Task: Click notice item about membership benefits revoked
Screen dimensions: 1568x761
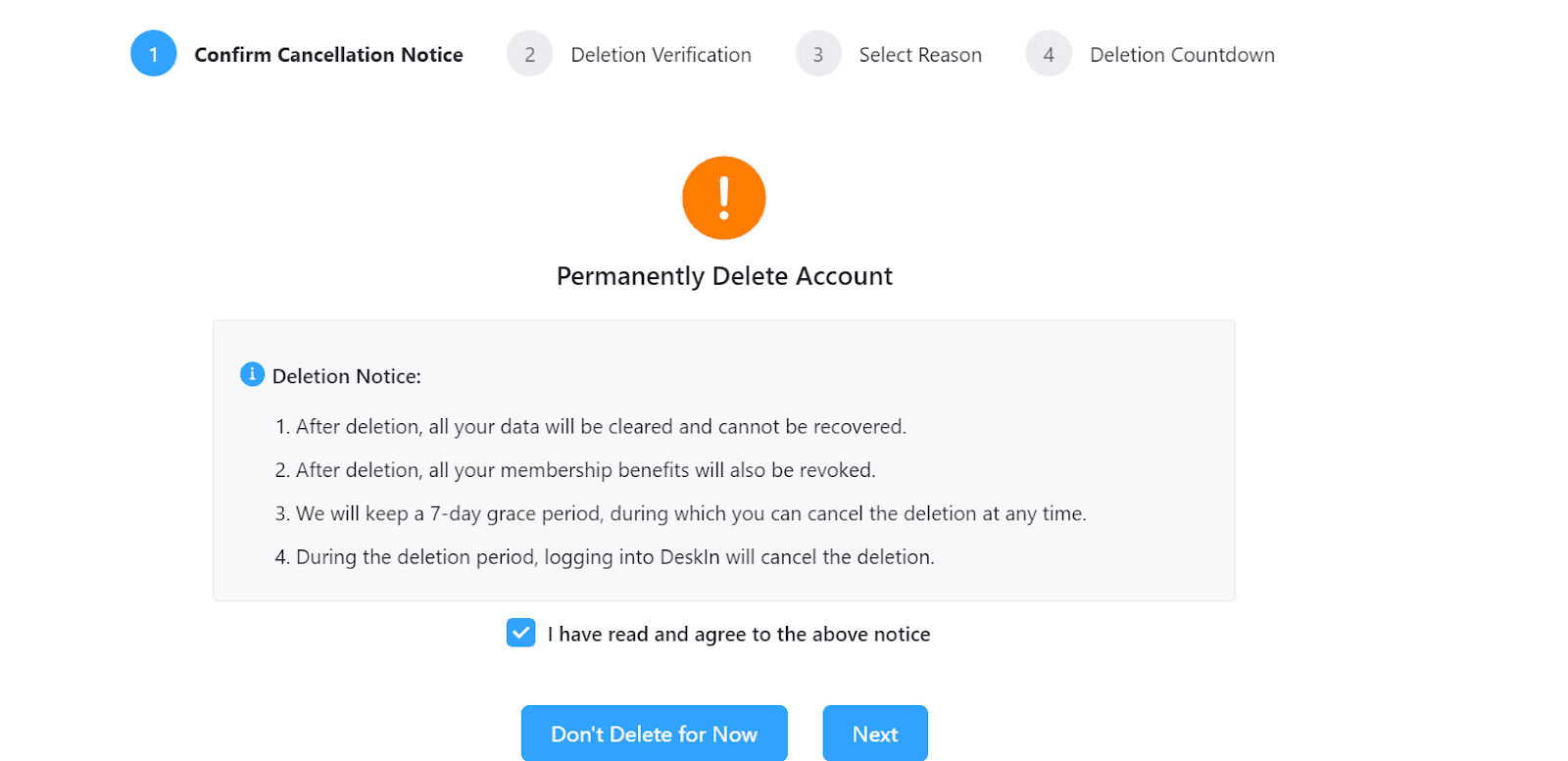Action: click(x=575, y=470)
